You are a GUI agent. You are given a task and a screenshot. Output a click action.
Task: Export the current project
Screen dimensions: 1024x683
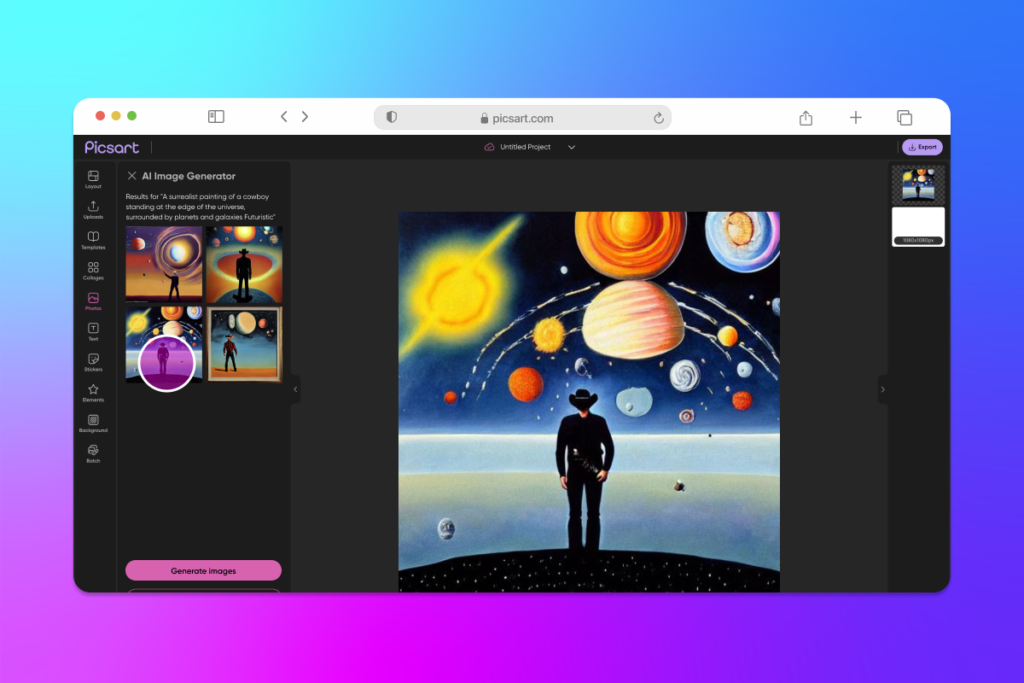[x=921, y=146]
